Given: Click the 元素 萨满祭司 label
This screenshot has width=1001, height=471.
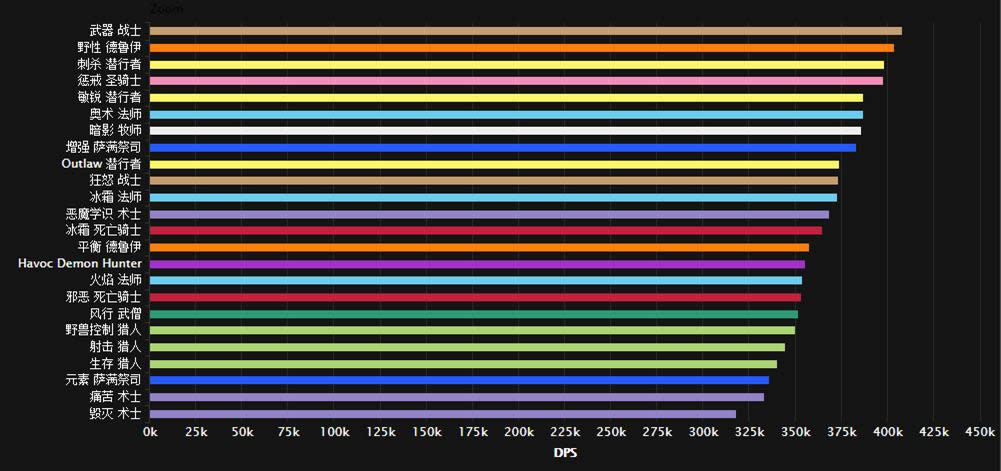Looking at the screenshot, I should 103,380.
